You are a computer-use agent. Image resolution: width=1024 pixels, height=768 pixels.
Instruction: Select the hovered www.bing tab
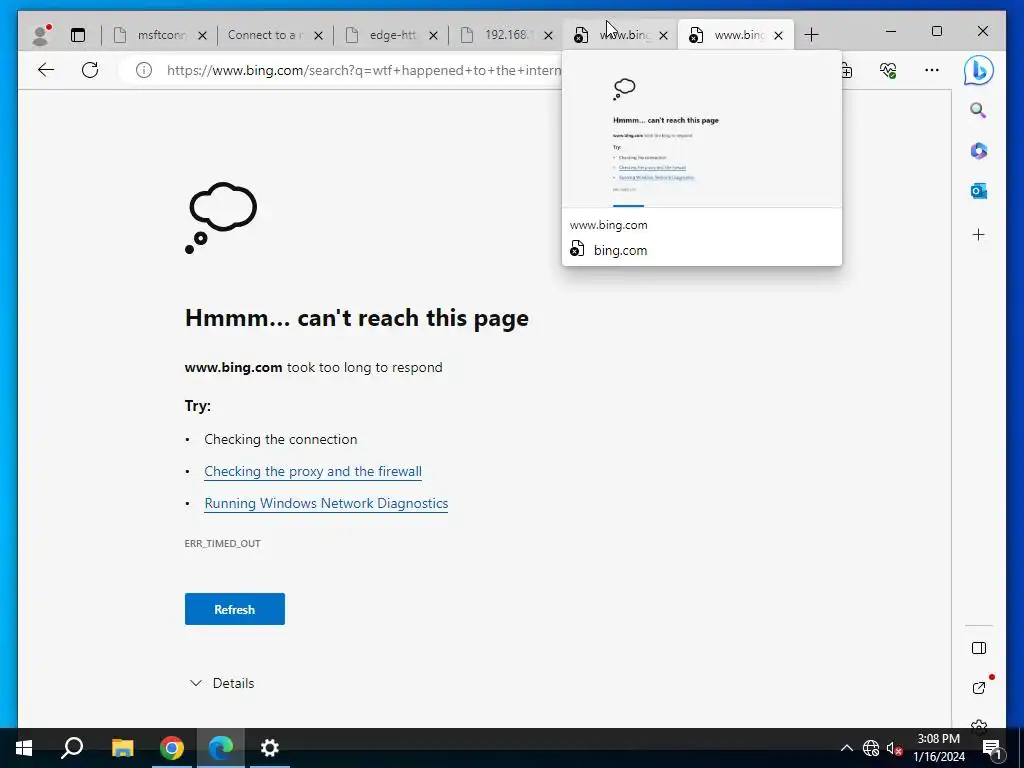(620, 35)
